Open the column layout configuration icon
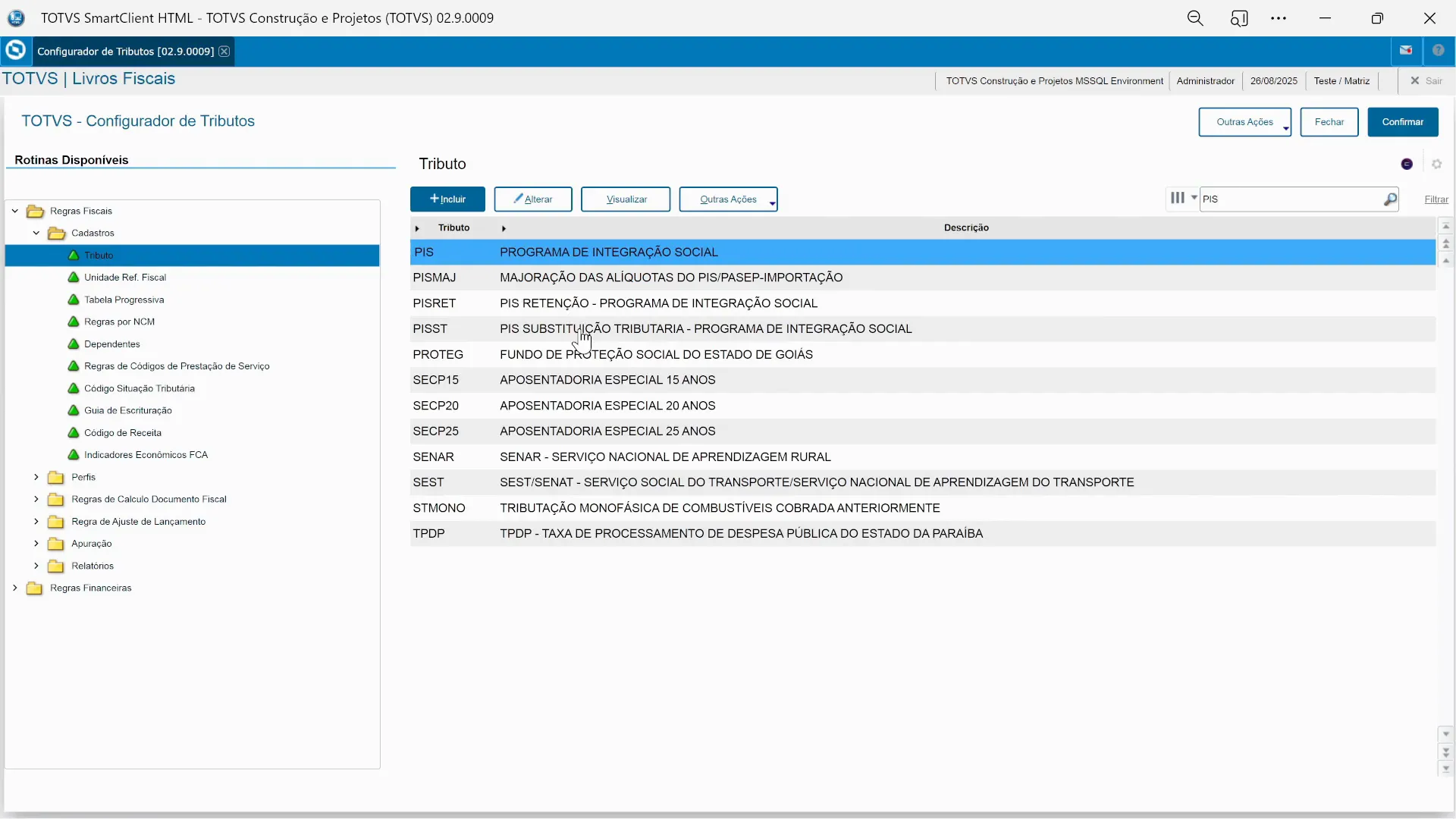Image resolution: width=1456 pixels, height=819 pixels. tap(1181, 199)
